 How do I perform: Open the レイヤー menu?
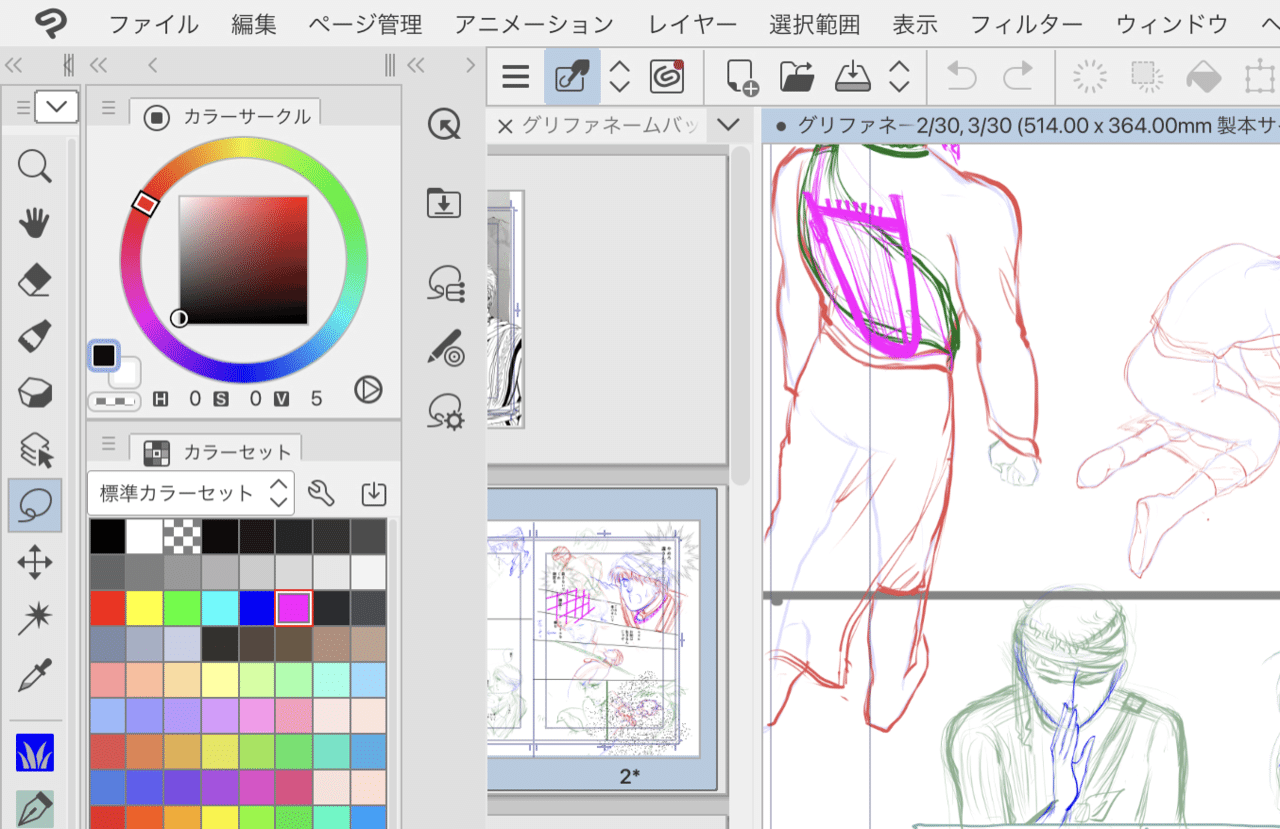(x=692, y=24)
